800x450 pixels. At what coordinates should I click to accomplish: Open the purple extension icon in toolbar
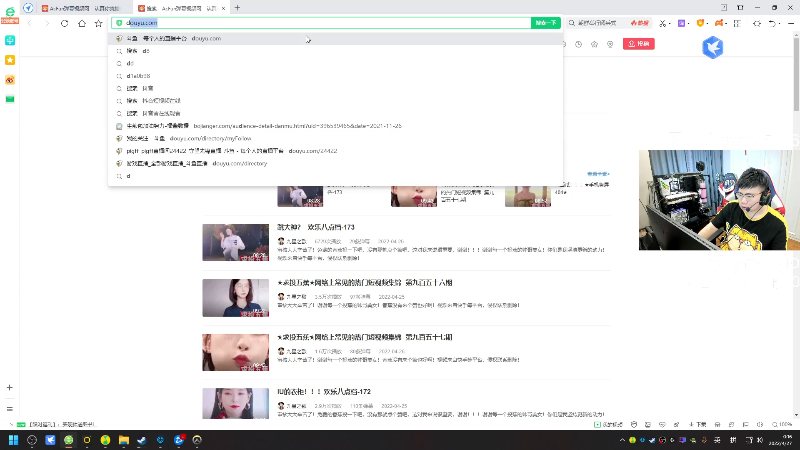(x=681, y=23)
